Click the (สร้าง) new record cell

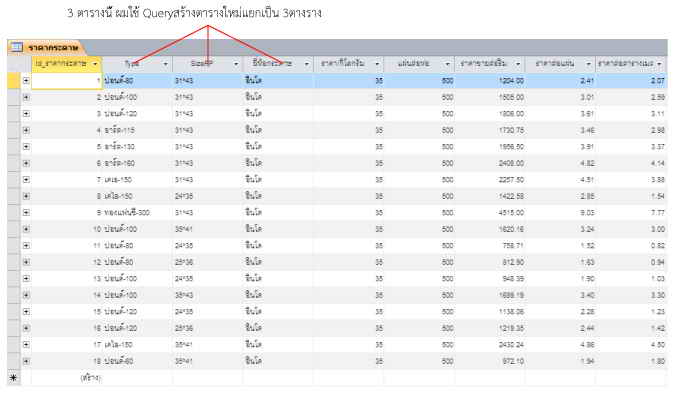[x=90, y=378]
